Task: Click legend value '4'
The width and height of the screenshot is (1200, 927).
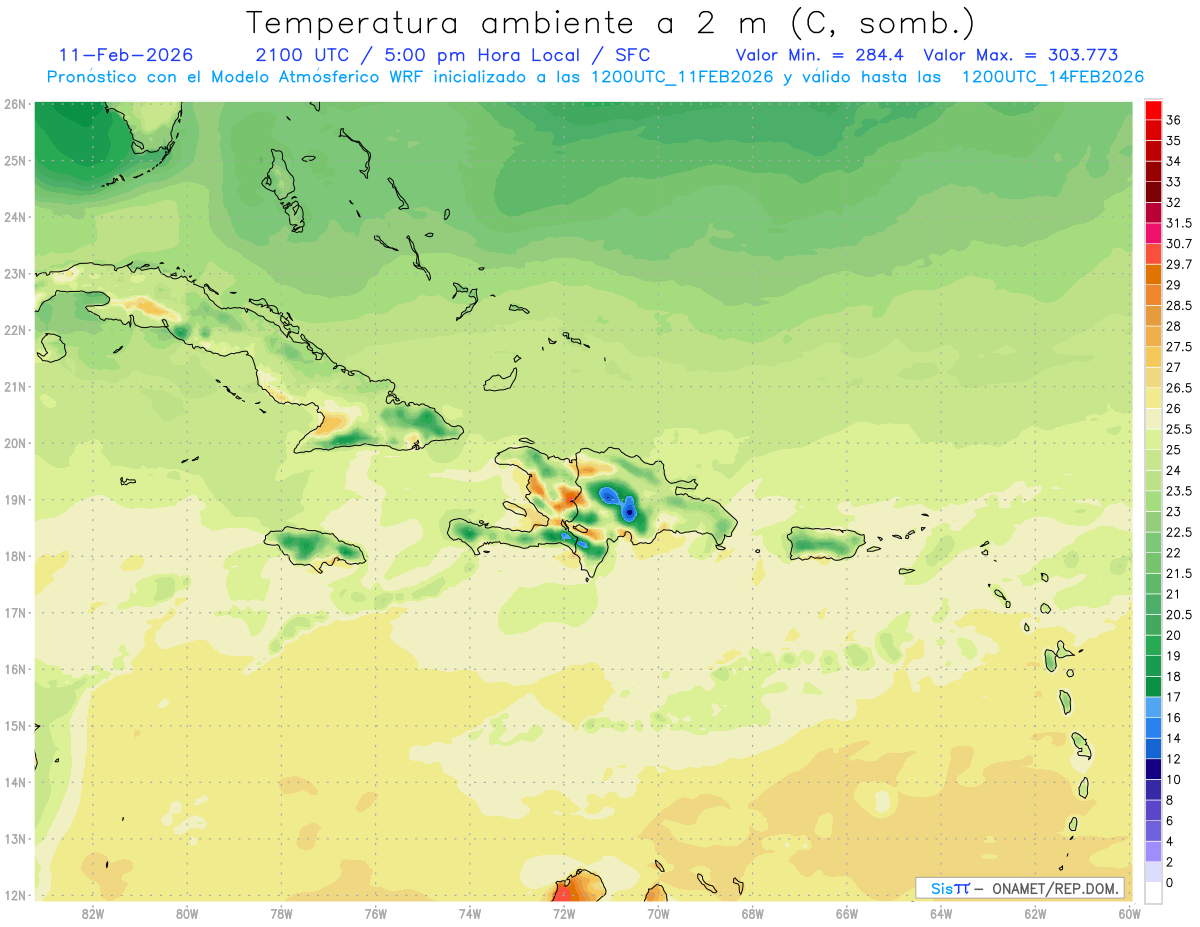Action: pyautogui.click(x=1171, y=841)
